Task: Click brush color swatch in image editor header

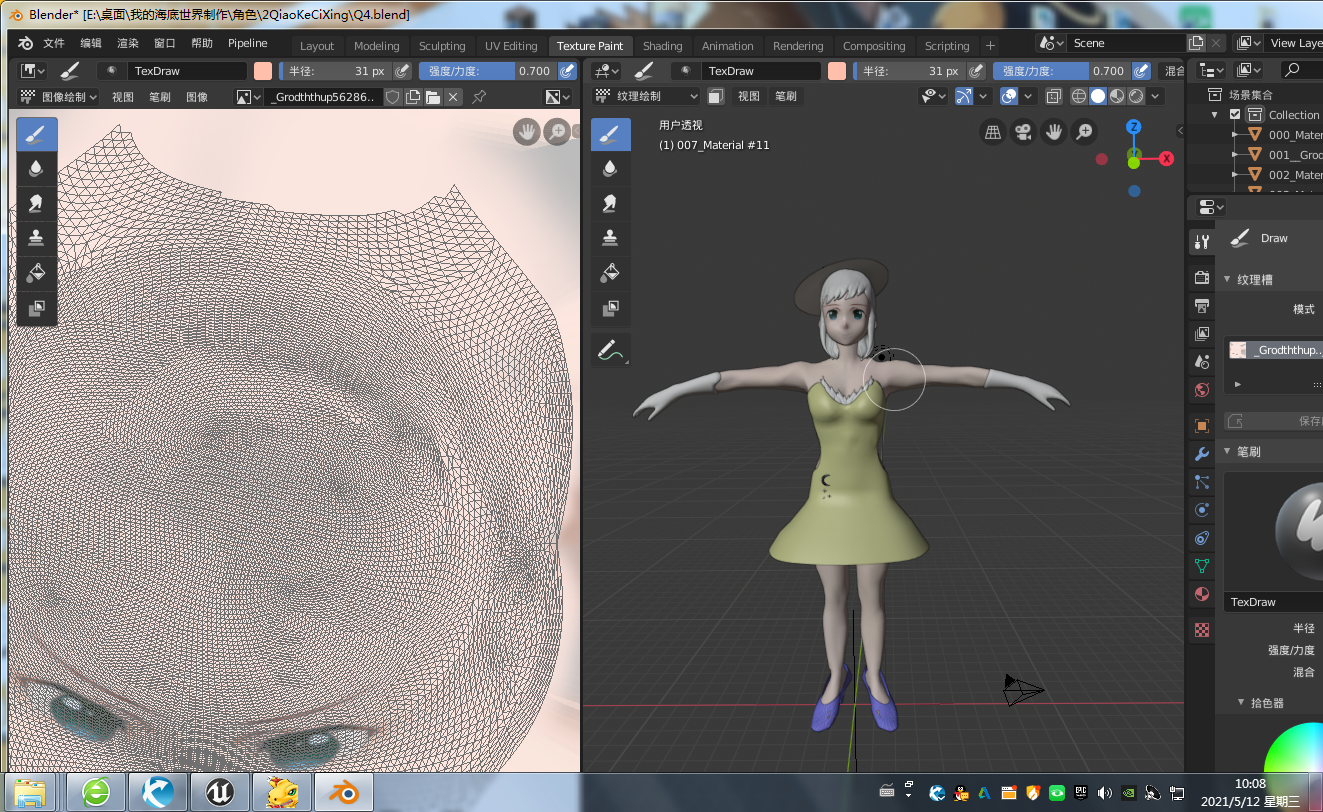Action: (x=263, y=71)
